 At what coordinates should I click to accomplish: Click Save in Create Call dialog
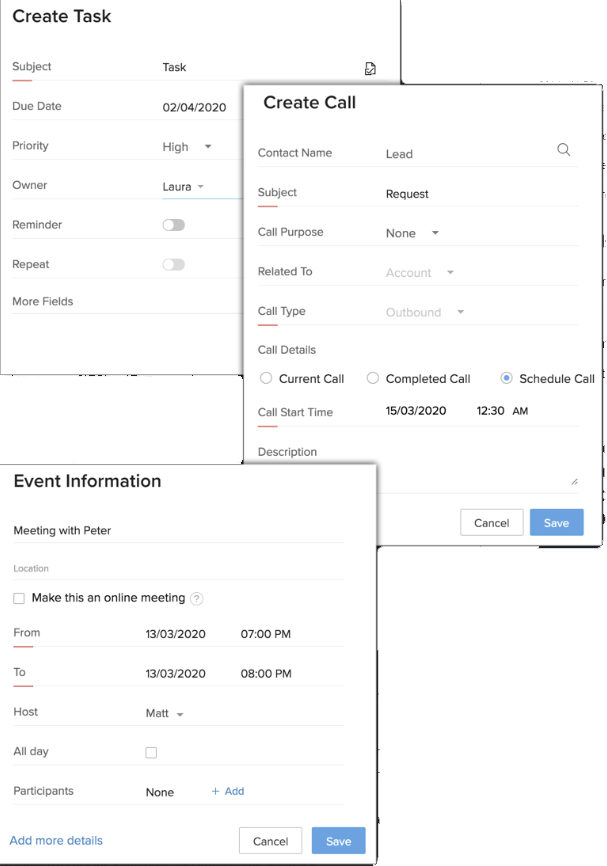point(556,523)
